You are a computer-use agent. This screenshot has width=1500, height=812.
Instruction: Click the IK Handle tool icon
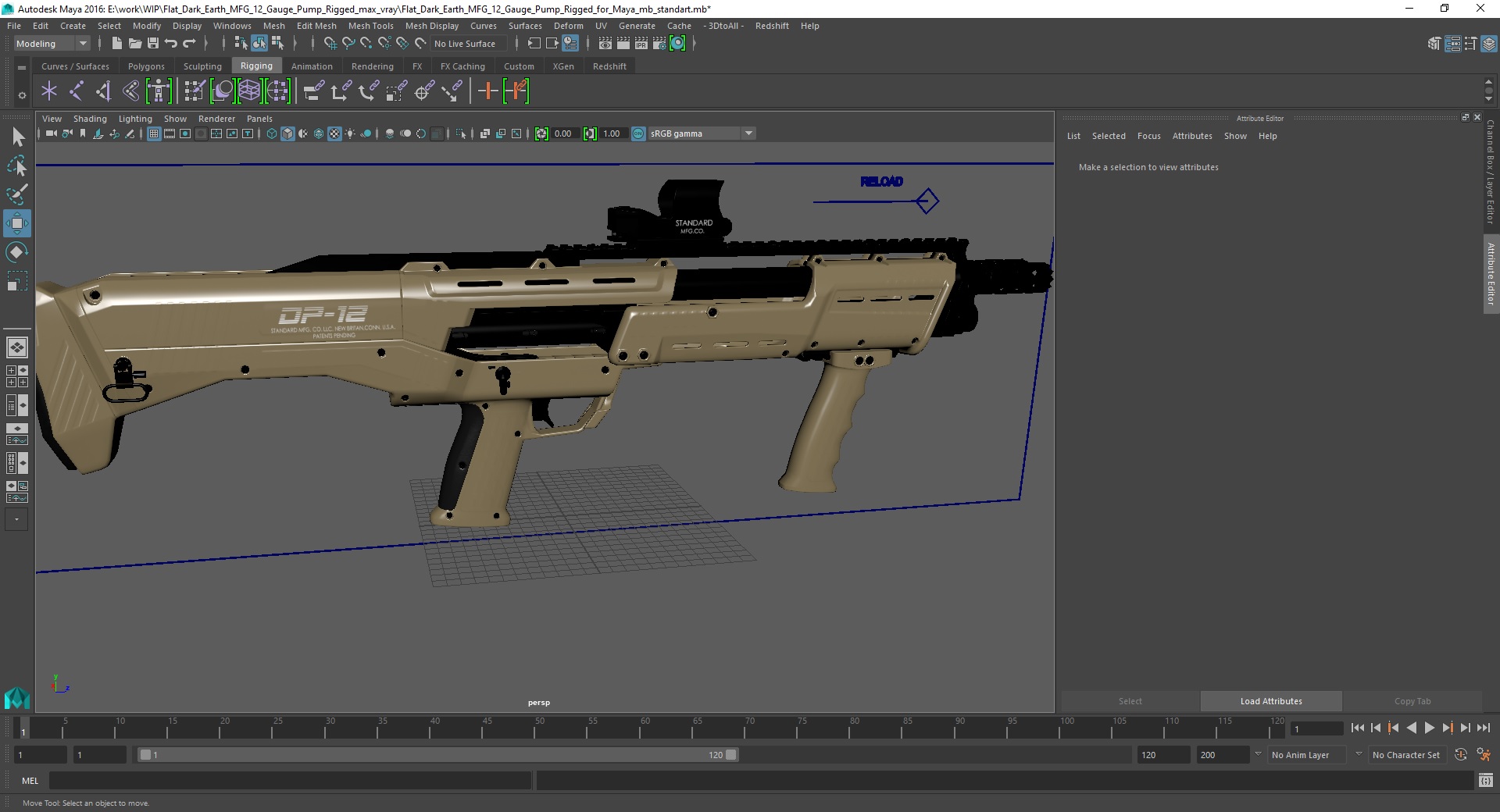click(x=104, y=91)
